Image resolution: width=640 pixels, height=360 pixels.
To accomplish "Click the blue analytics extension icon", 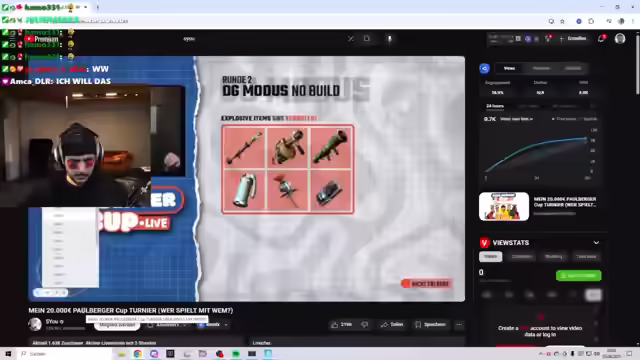I will 484,68.
